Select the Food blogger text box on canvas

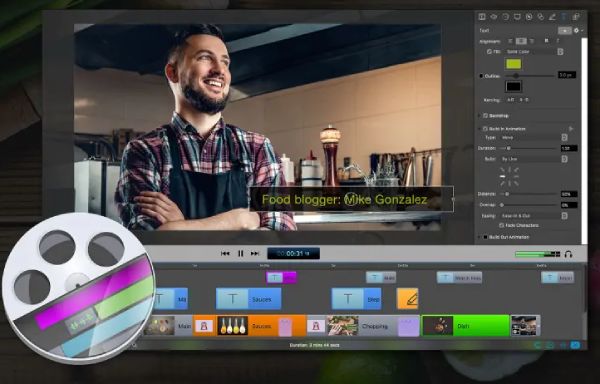pos(351,199)
